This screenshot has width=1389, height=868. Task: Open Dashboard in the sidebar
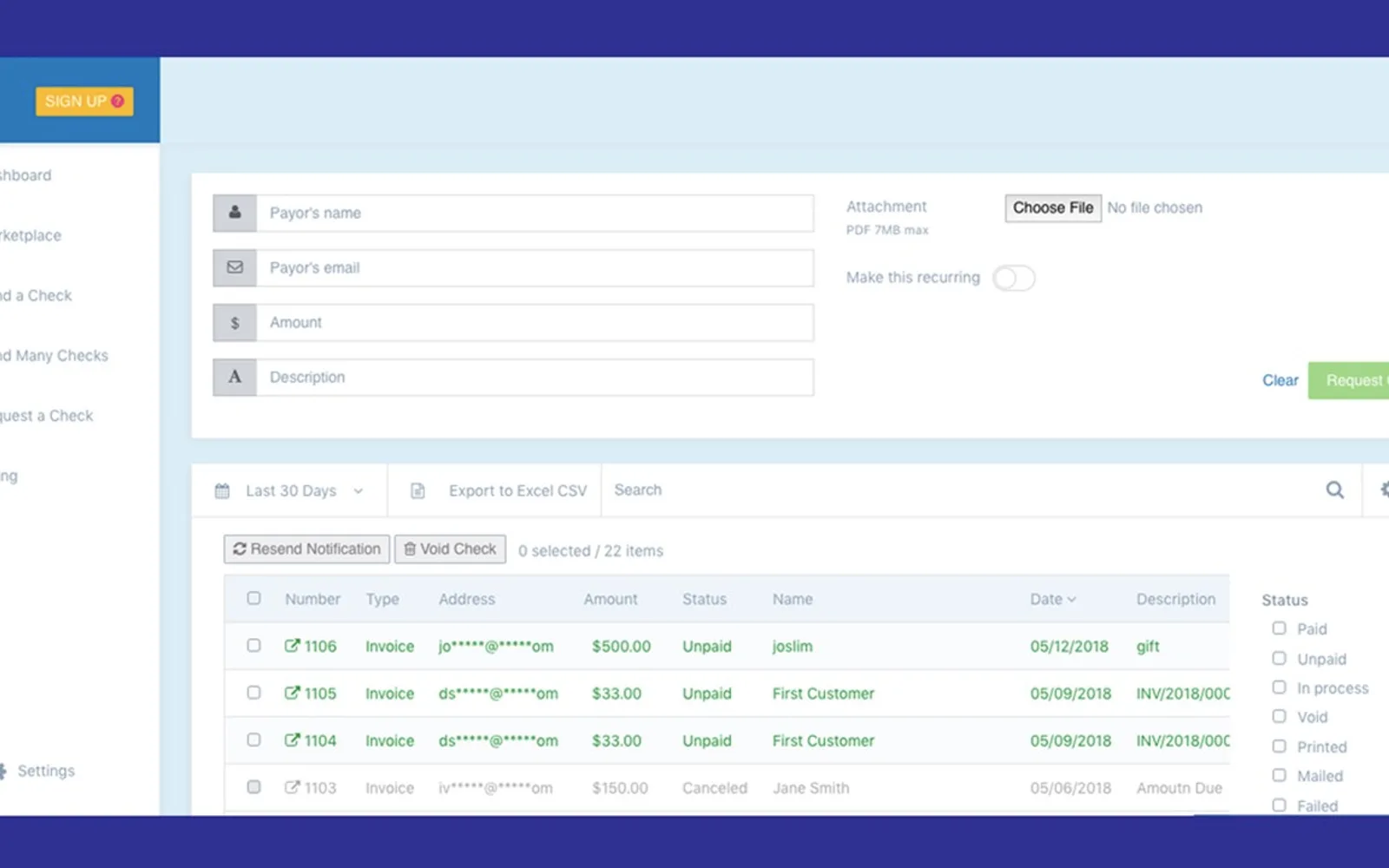(26, 175)
